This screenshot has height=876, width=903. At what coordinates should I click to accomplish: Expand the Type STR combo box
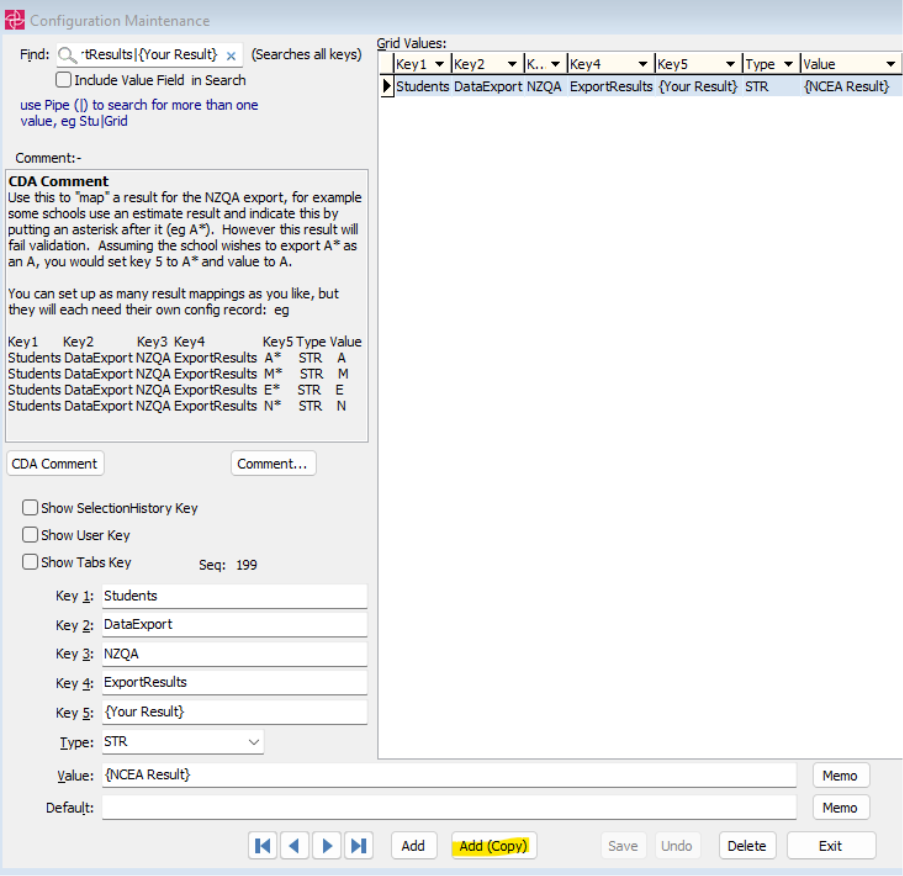tap(253, 742)
